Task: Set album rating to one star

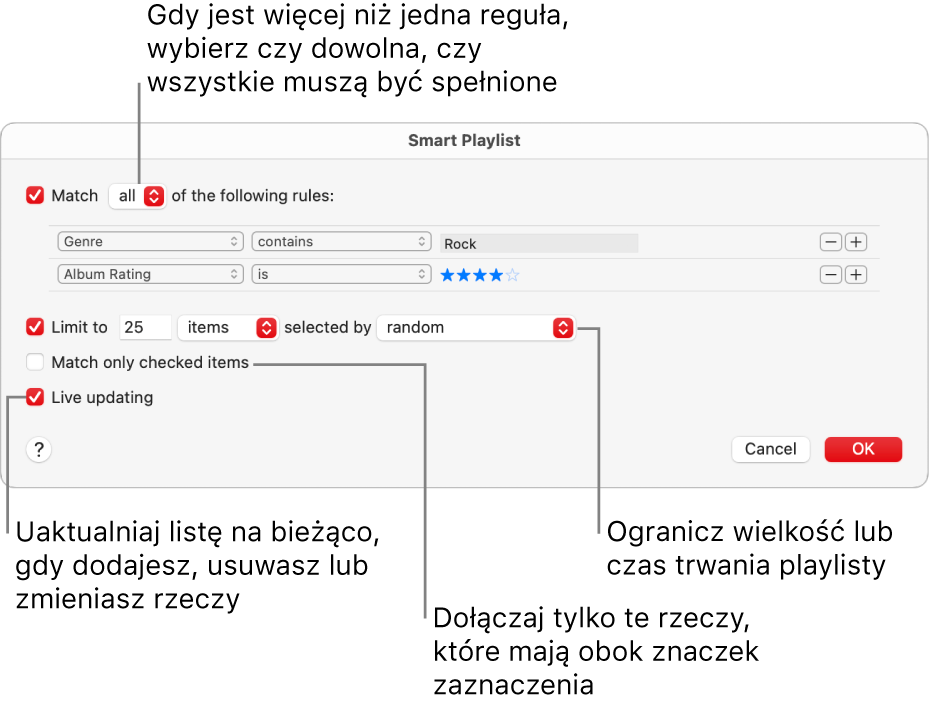Action: 447,275
